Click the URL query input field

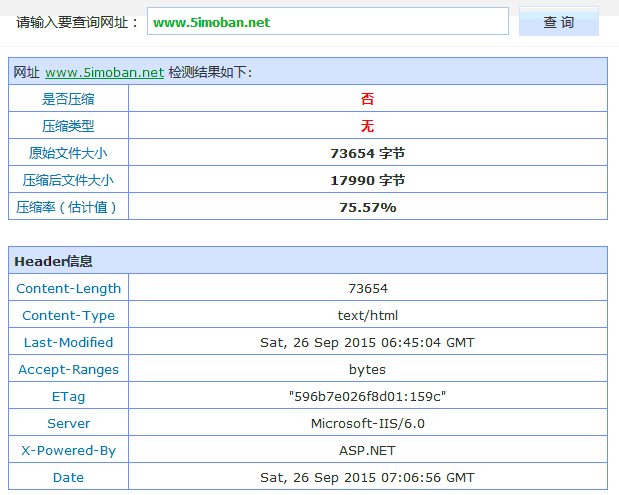(327, 22)
